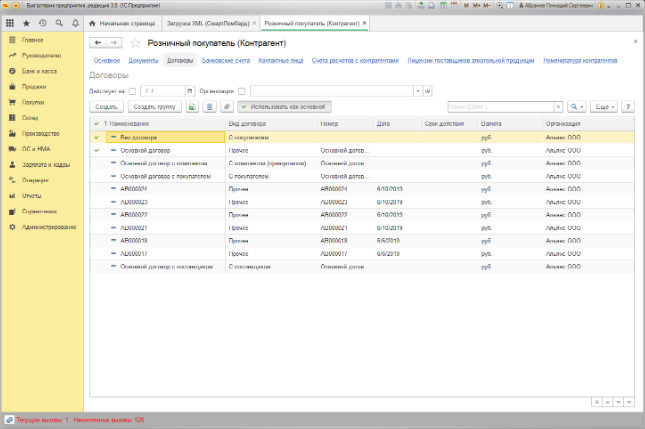The height and width of the screenshot is (429, 645).
Task: Click Использовать как основной button
Action: (284, 107)
